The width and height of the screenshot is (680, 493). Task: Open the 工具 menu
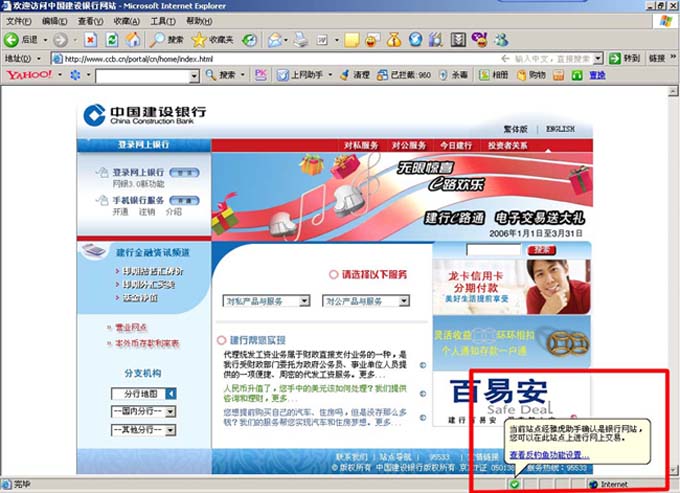coord(163,21)
